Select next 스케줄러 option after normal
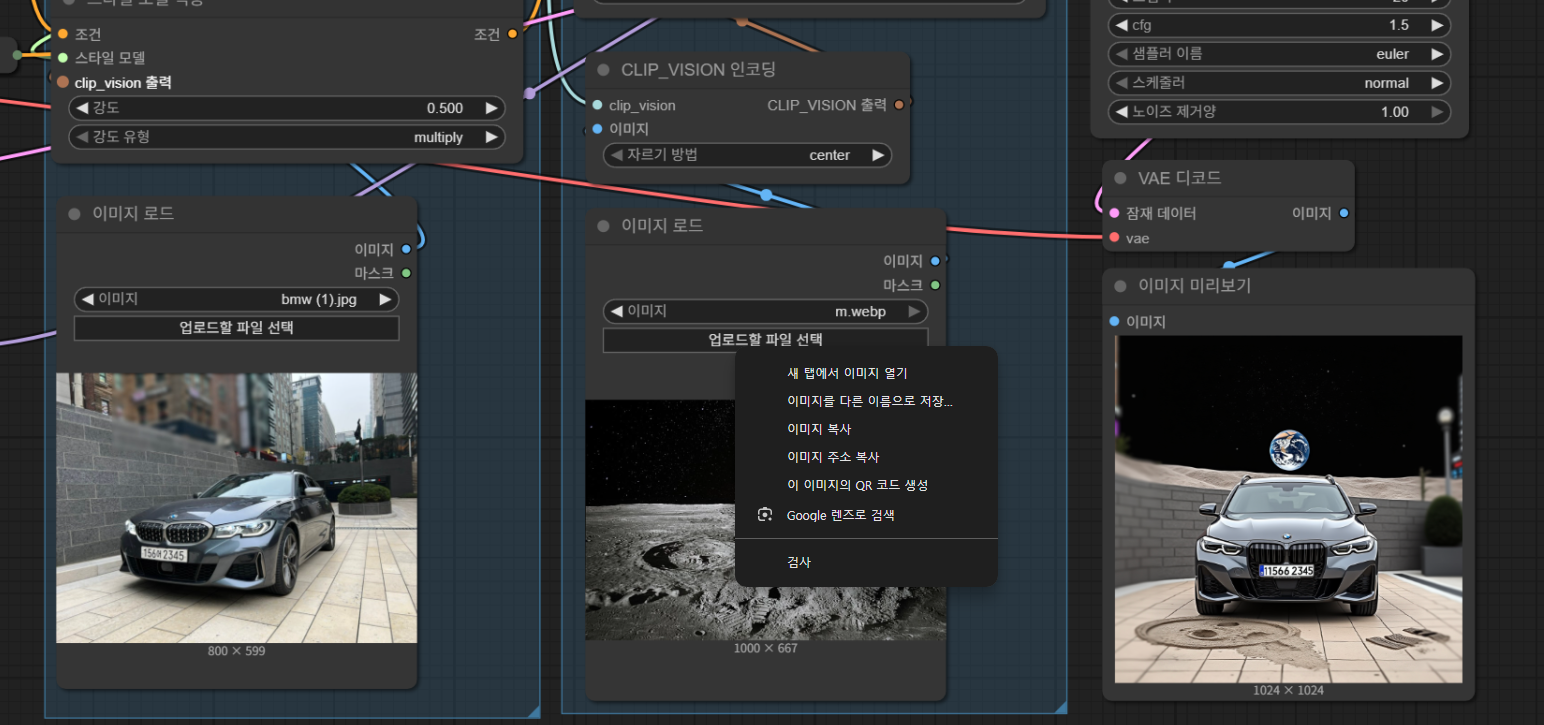Image resolution: width=1544 pixels, height=725 pixels. tap(1436, 83)
